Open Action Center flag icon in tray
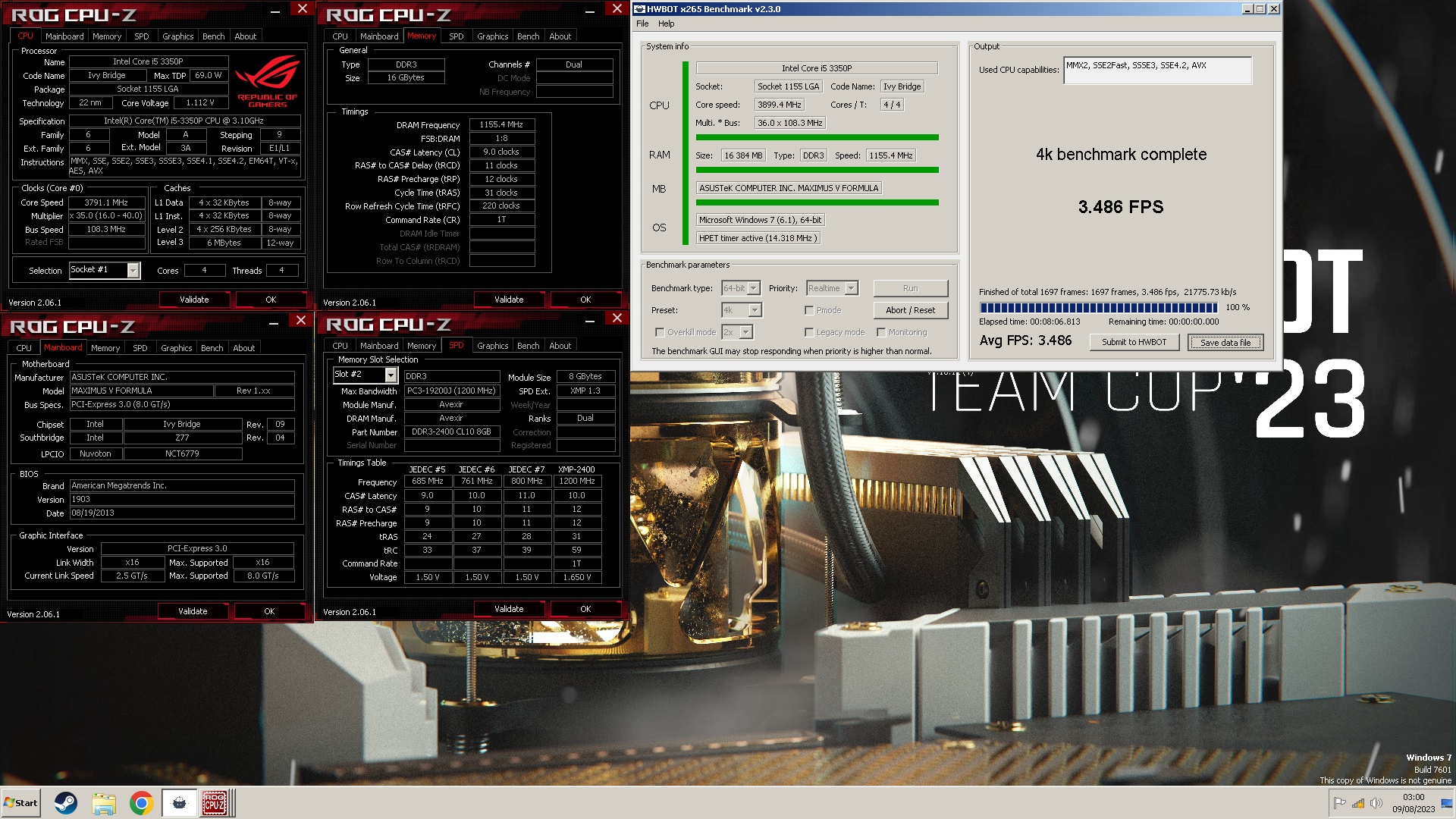This screenshot has height=819, width=1456. (x=1339, y=804)
